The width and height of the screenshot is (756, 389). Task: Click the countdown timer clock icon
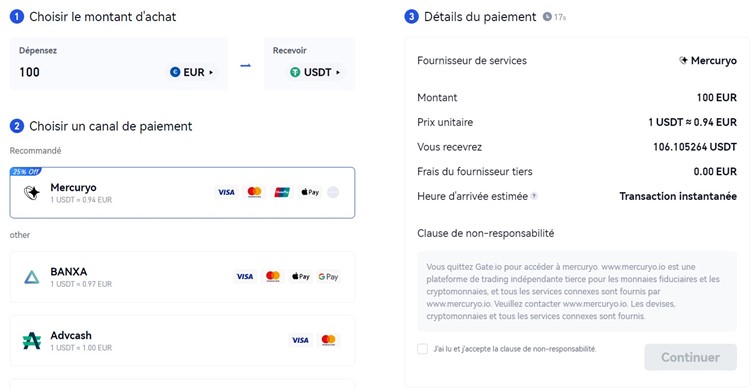[547, 17]
